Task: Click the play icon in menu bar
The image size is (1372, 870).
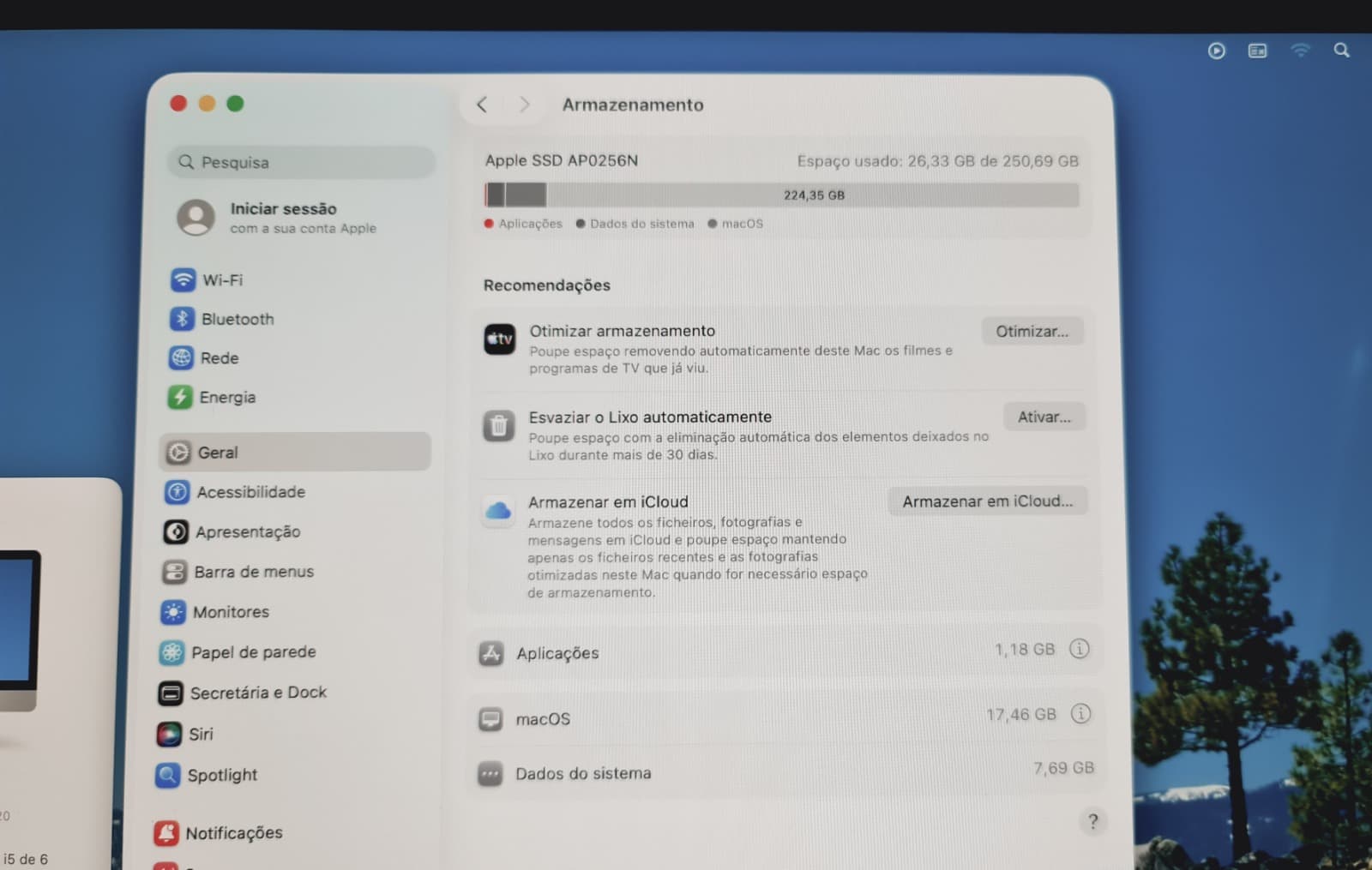Action: [1217, 51]
